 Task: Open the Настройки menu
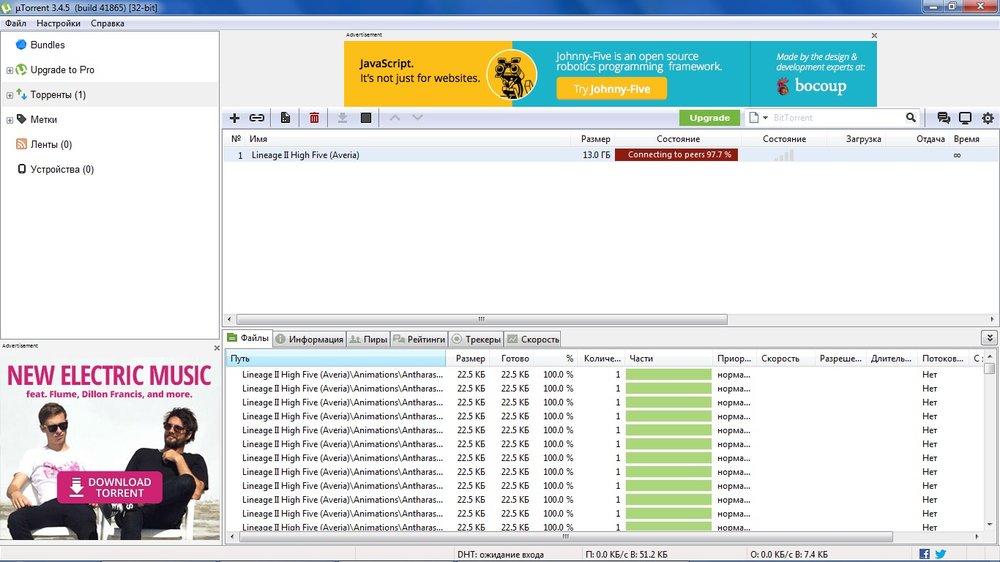pos(58,23)
